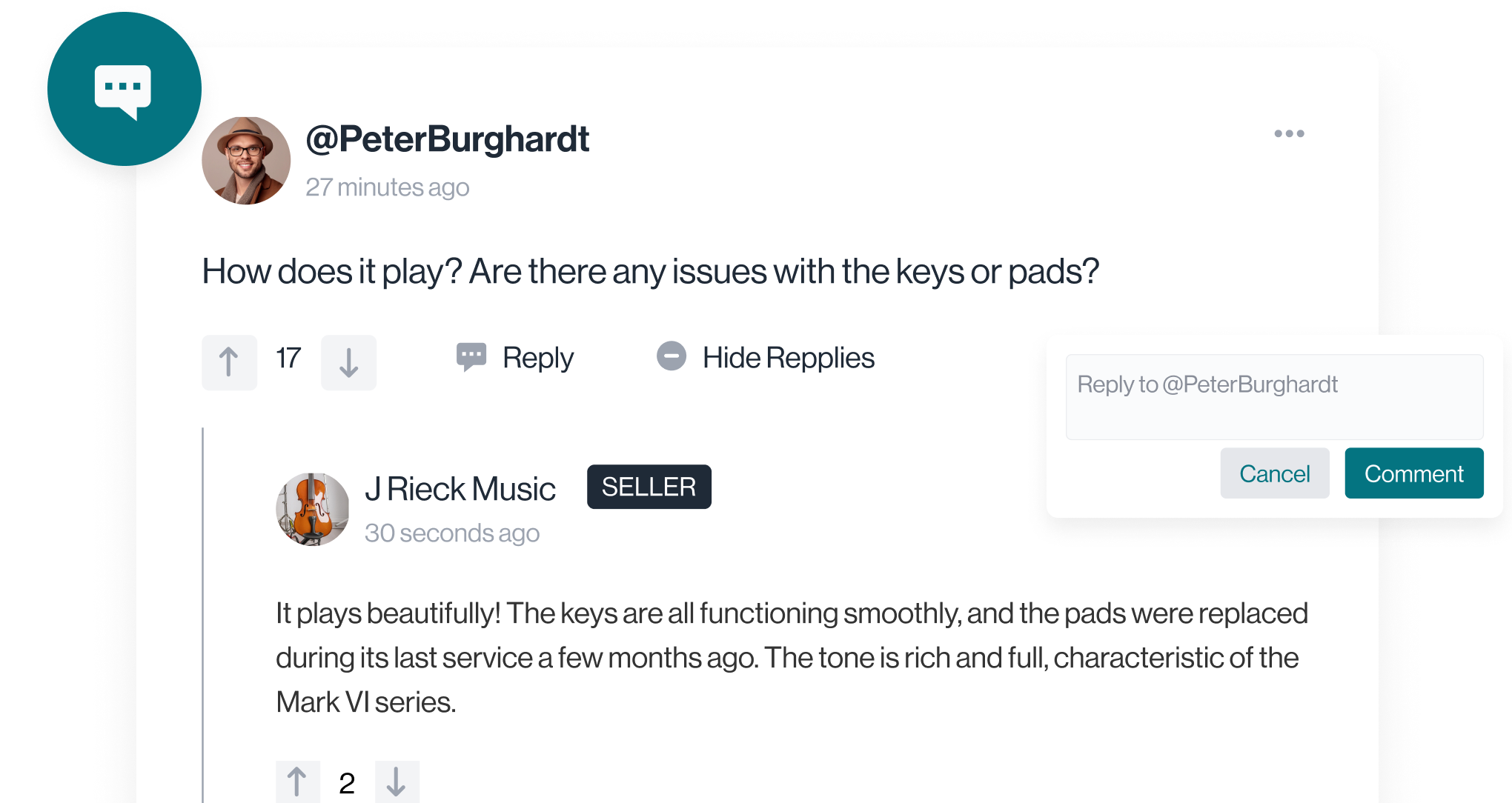1512x803 pixels.
Task: Downvote J Rieck Music's reply
Action: (x=397, y=782)
